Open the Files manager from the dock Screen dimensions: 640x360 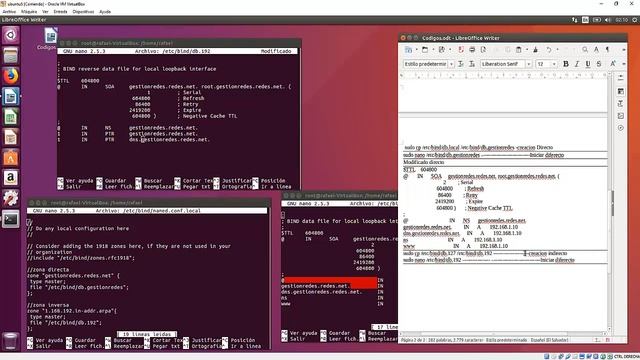(11, 56)
